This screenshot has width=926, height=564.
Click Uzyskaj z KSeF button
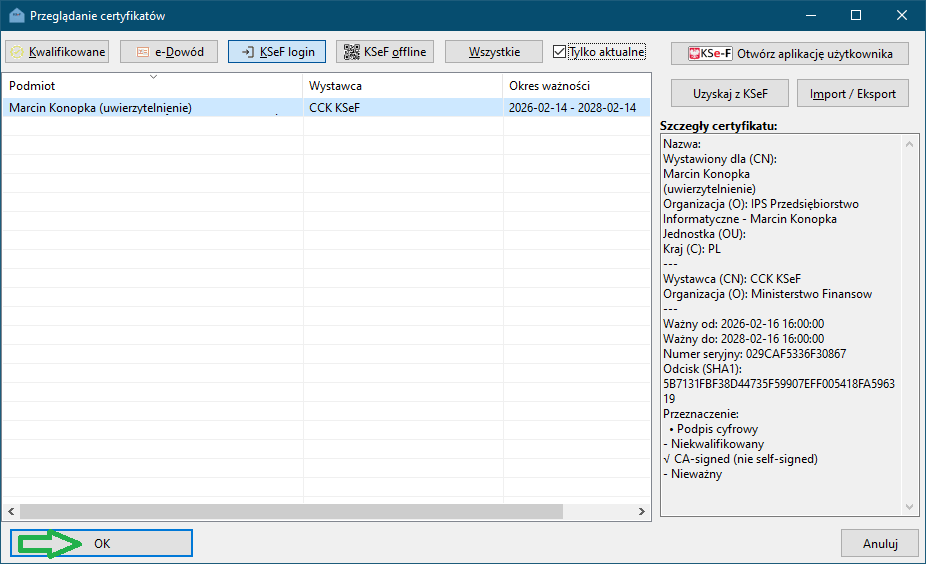[729, 94]
